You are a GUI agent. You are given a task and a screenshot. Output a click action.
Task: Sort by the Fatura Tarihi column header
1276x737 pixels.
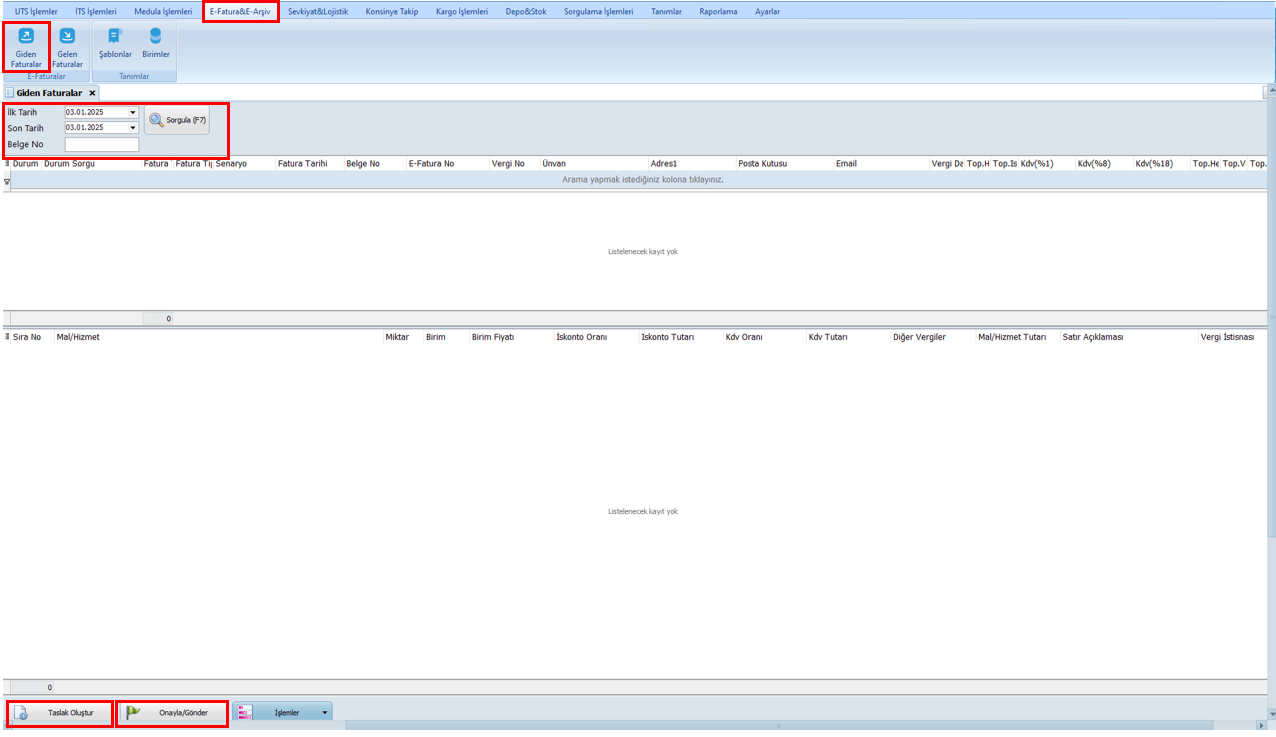(x=302, y=163)
